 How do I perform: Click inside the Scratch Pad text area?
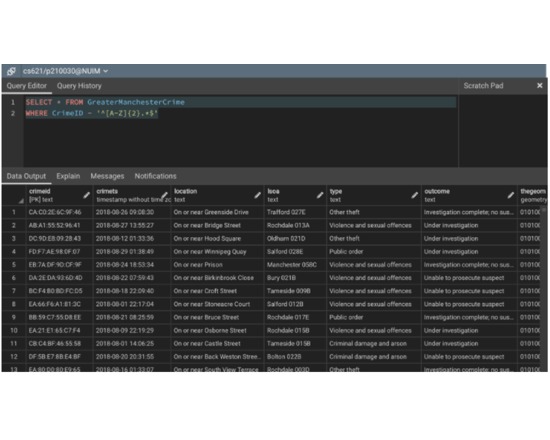pyautogui.click(x=503, y=131)
